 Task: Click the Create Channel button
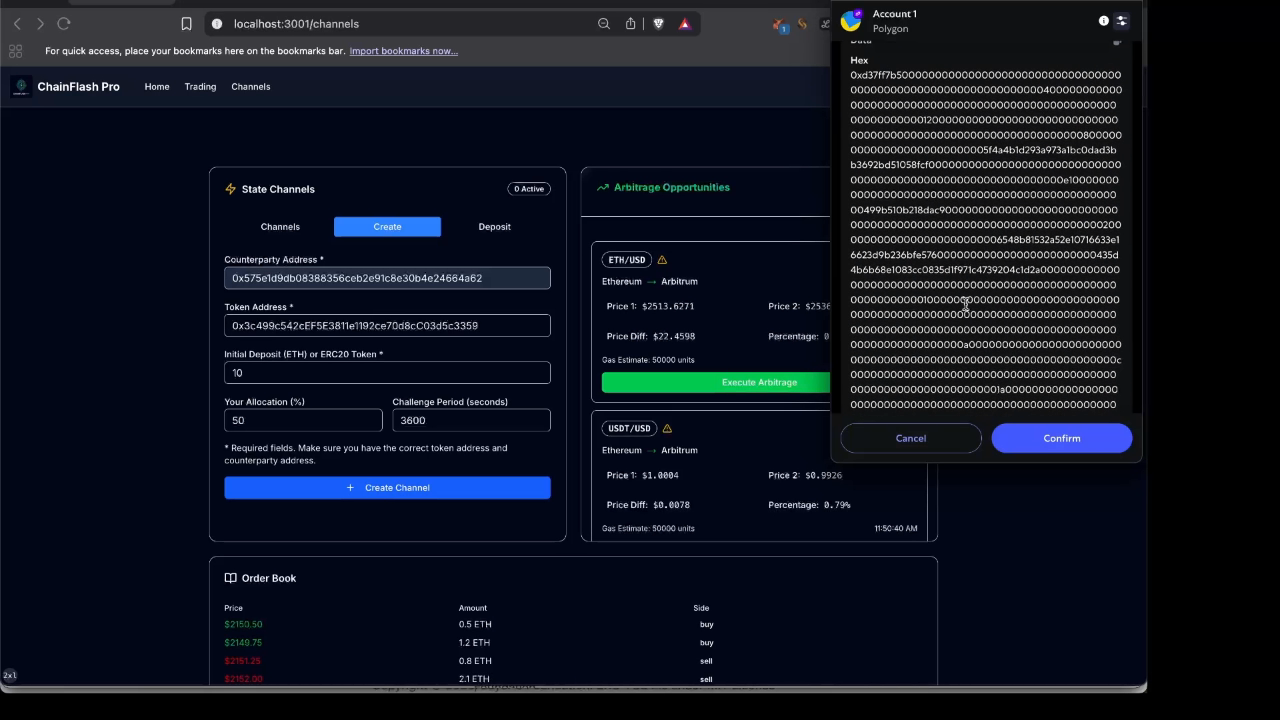(388, 488)
